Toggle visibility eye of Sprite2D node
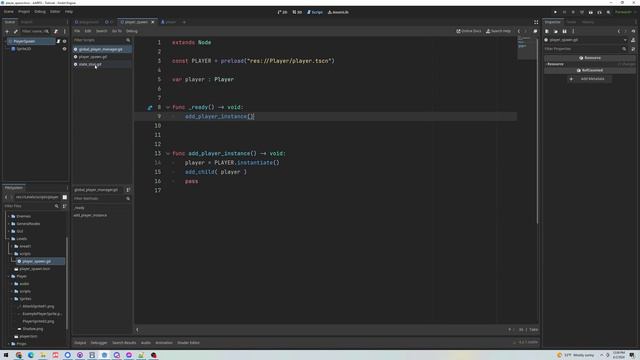Screen dimensions: 640x360 tap(64, 49)
